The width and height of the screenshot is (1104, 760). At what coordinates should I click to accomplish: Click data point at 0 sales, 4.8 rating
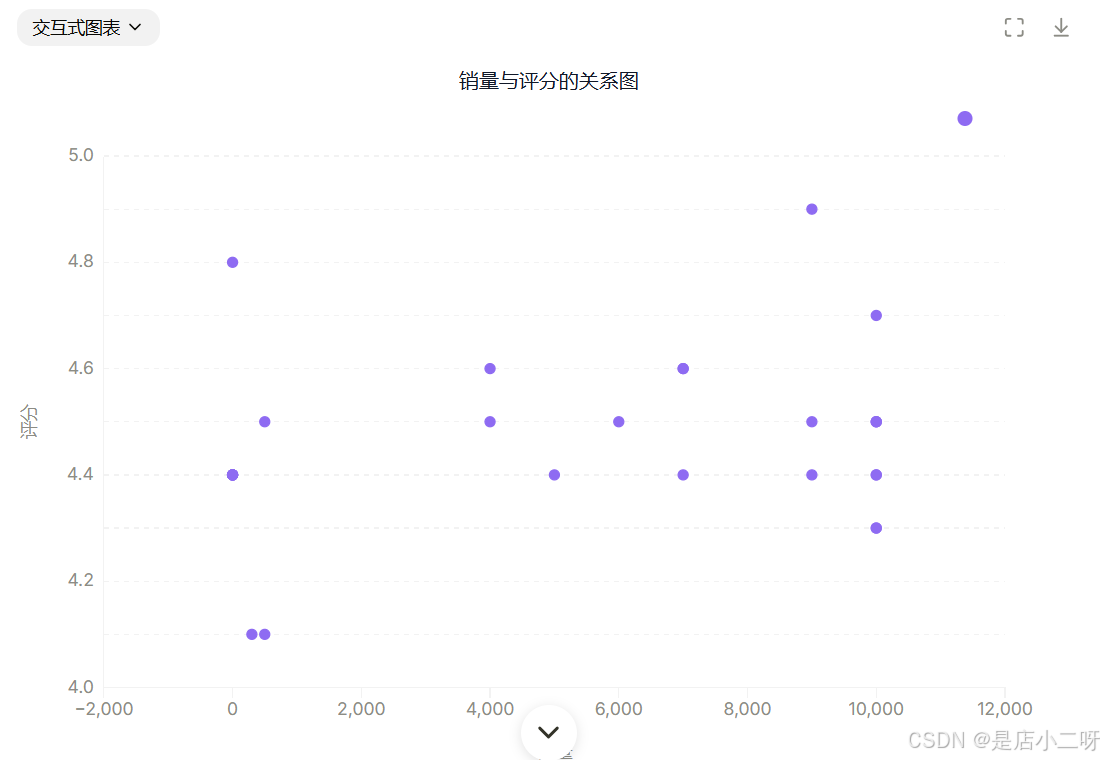click(x=233, y=262)
